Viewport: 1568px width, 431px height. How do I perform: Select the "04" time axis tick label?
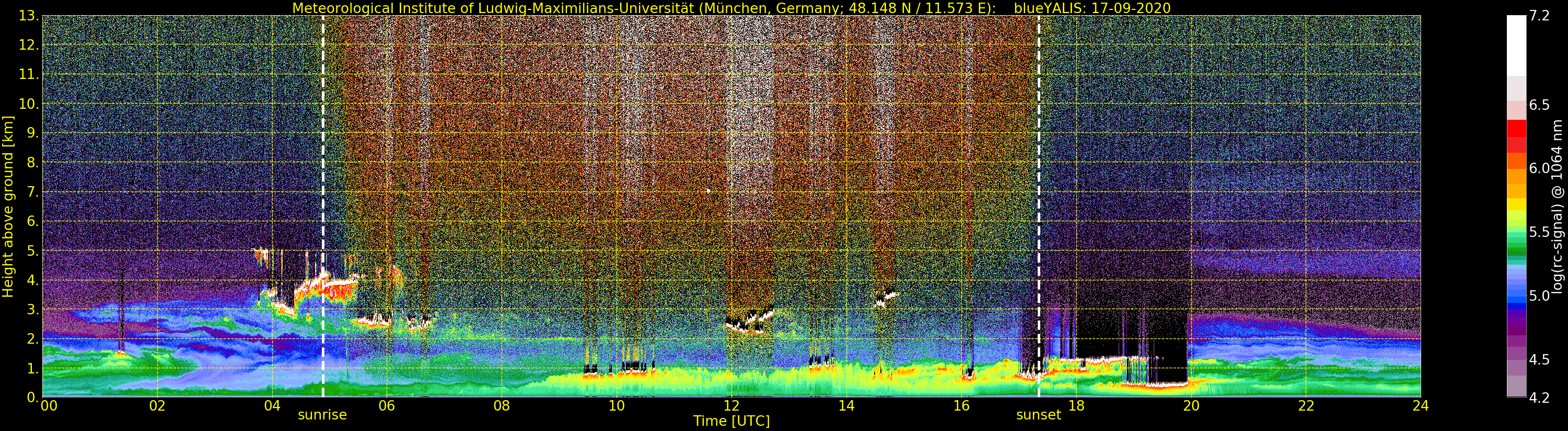pyautogui.click(x=272, y=405)
